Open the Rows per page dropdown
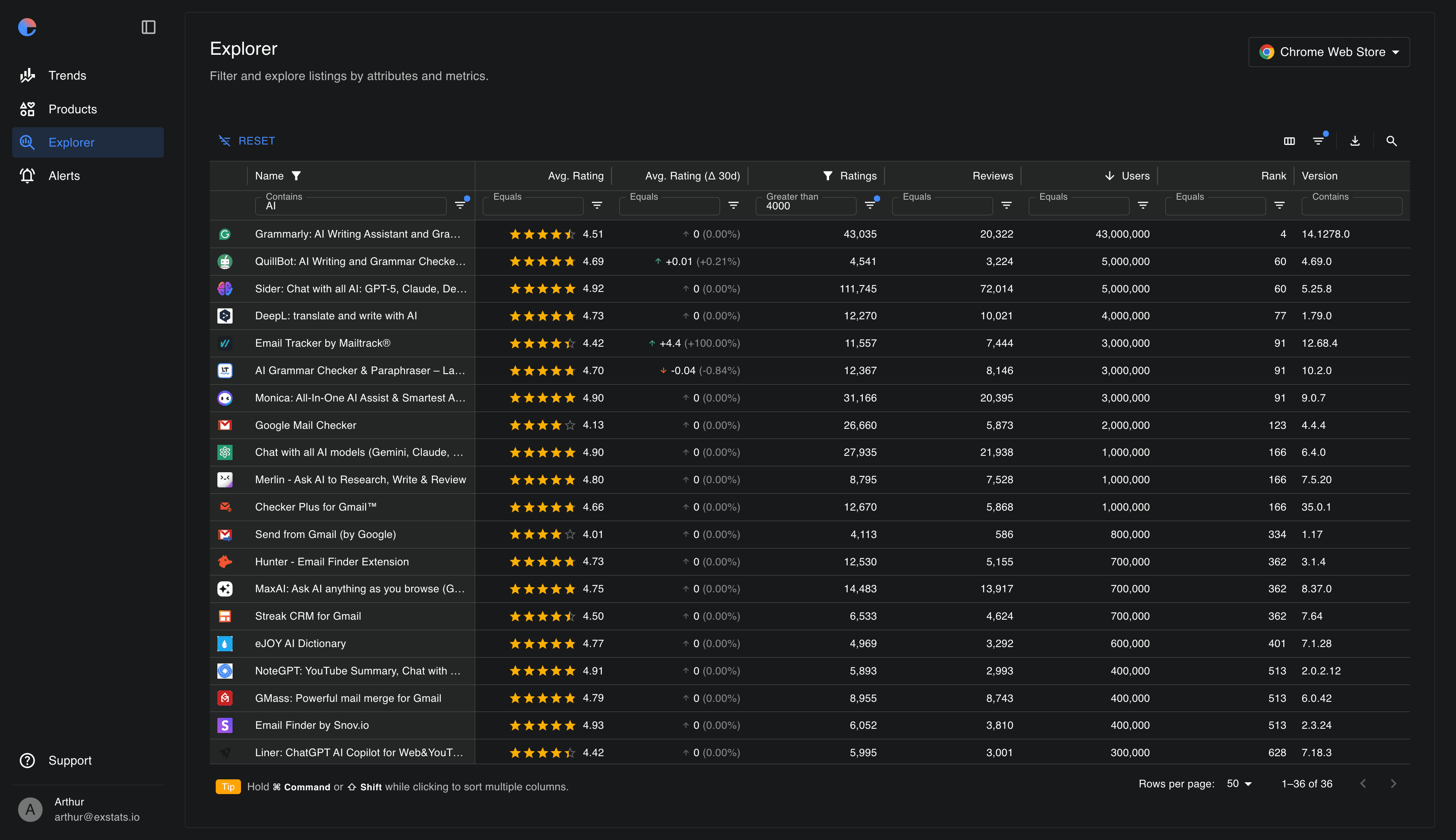 1239,784
